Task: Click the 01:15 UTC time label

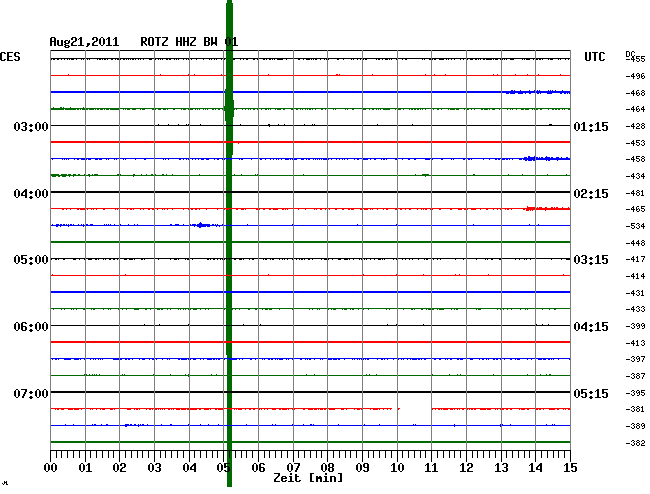Action: pos(591,126)
